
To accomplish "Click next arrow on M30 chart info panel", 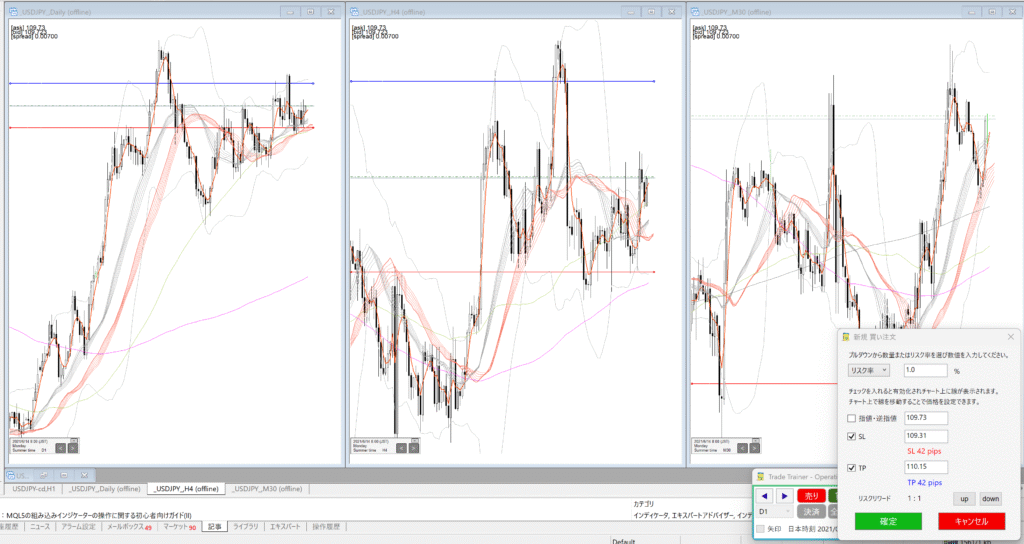I will [x=755, y=448].
